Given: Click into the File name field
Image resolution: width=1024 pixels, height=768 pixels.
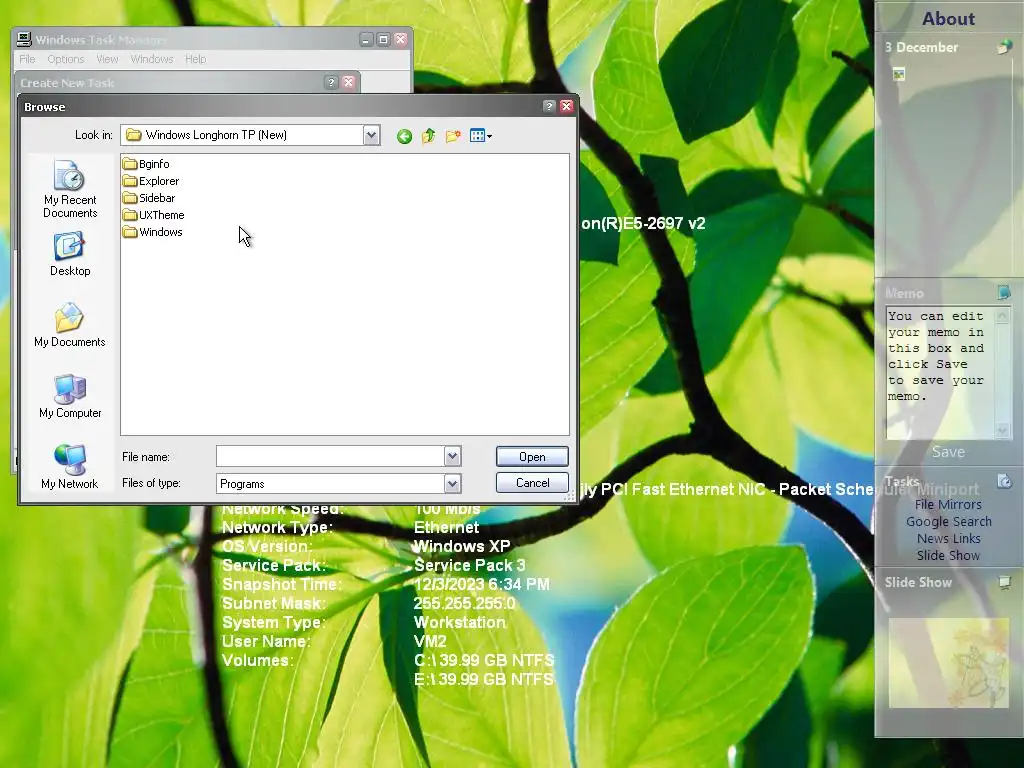Looking at the screenshot, I should pos(330,456).
